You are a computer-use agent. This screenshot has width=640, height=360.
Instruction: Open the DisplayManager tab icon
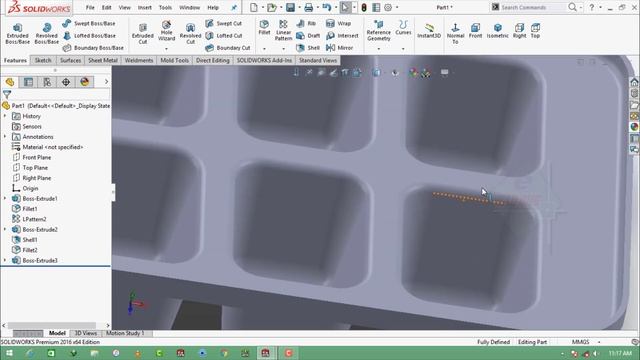84,82
